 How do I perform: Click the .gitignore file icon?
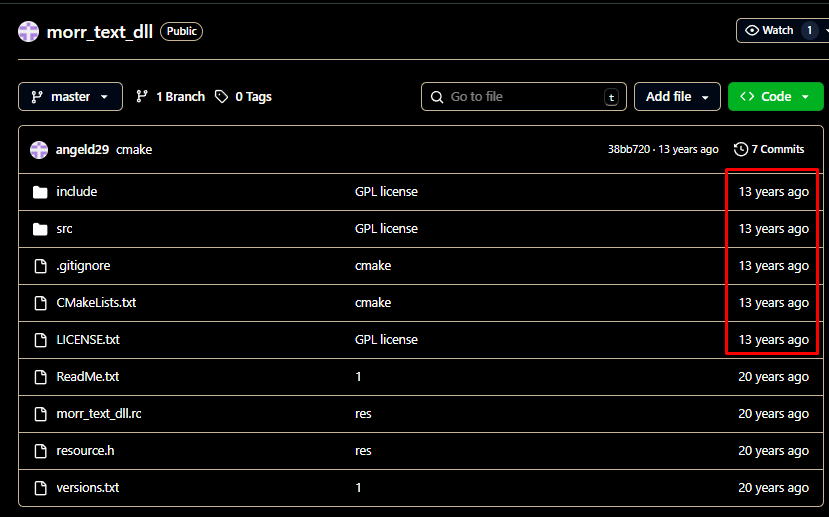pos(40,266)
